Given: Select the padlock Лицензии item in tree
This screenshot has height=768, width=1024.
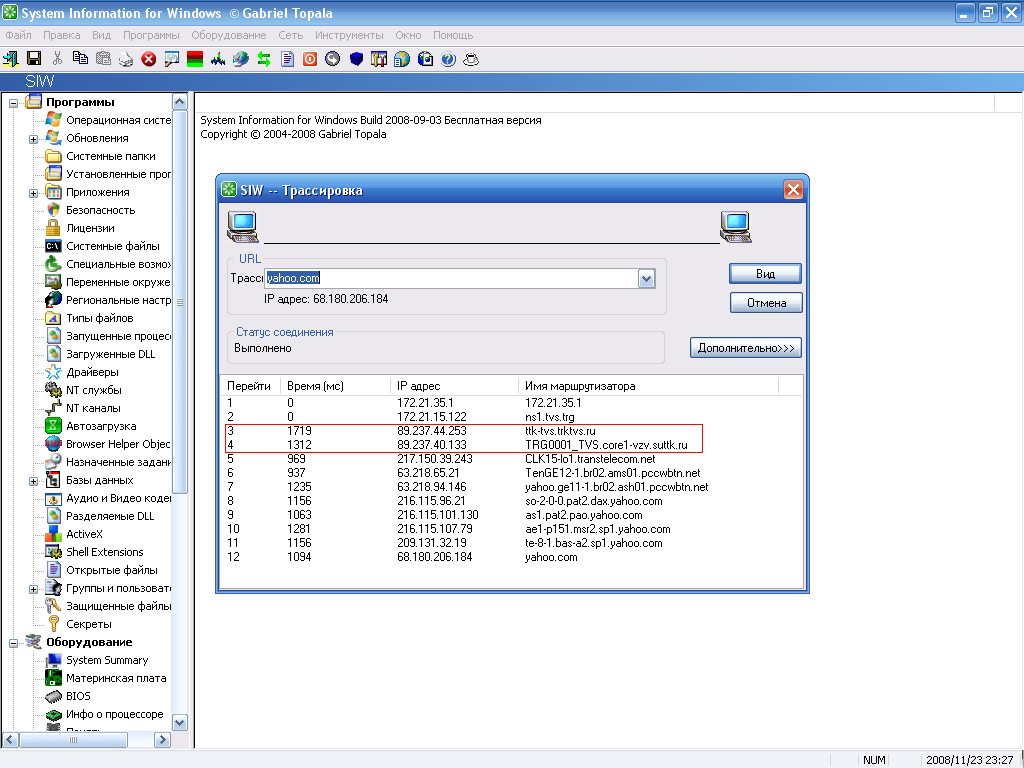Looking at the screenshot, I should coord(90,228).
